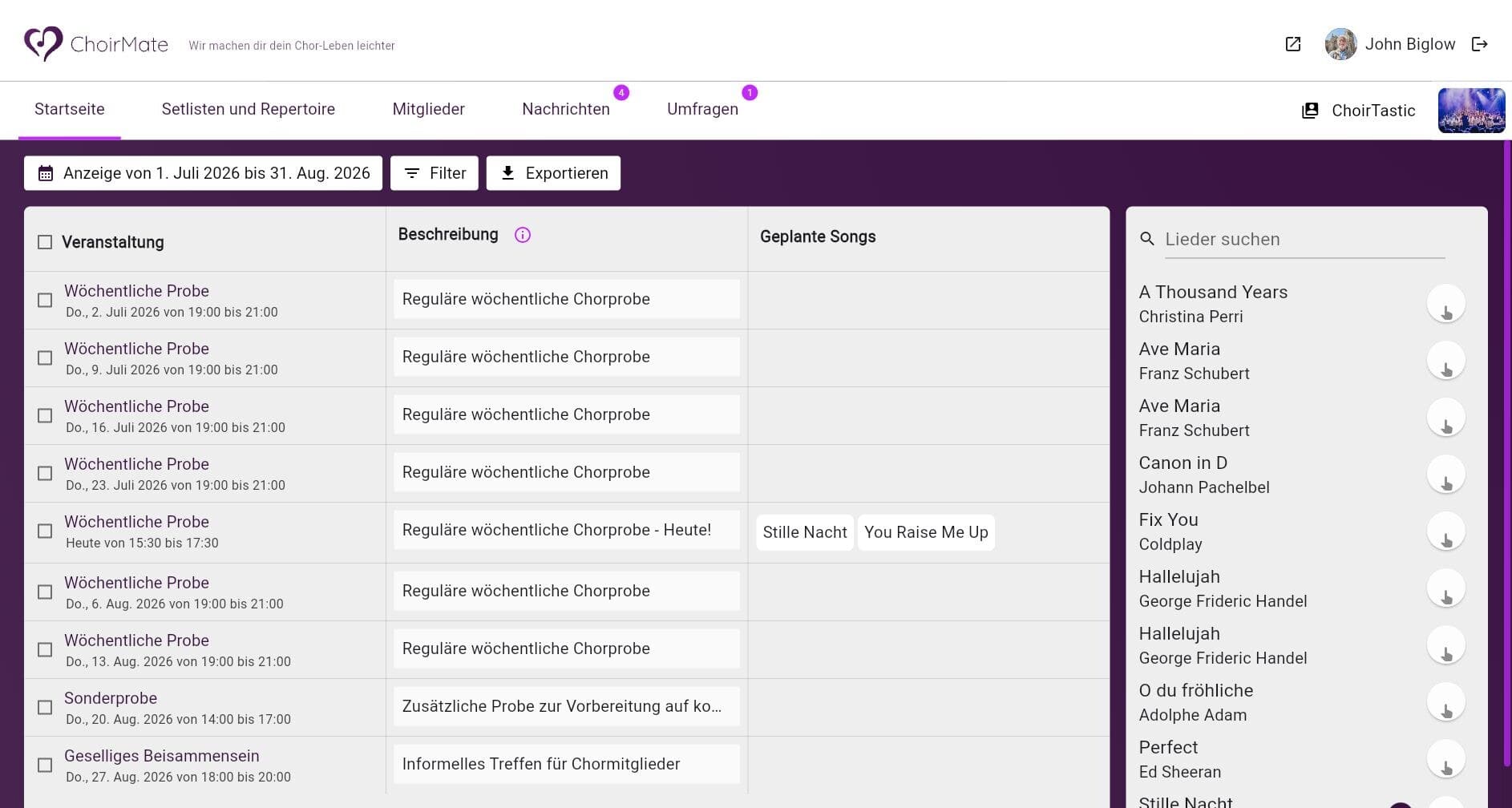Open the Umfragen tab
This screenshot has height=808, width=1512.
[x=702, y=109]
